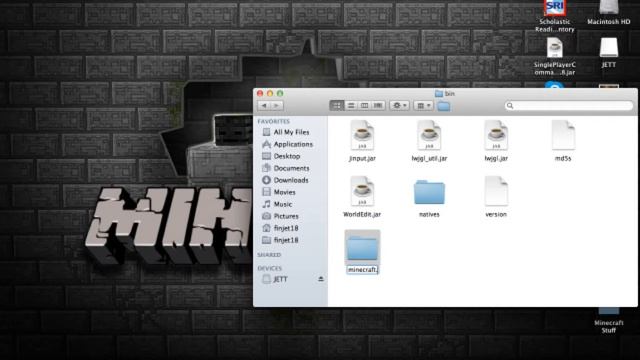The image size is (640, 360).
Task: Open Documents in Finder sidebar
Action: (x=291, y=168)
